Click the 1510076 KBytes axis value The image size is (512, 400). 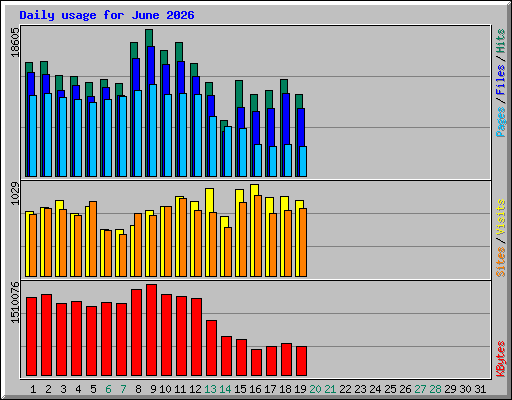tap(15, 302)
